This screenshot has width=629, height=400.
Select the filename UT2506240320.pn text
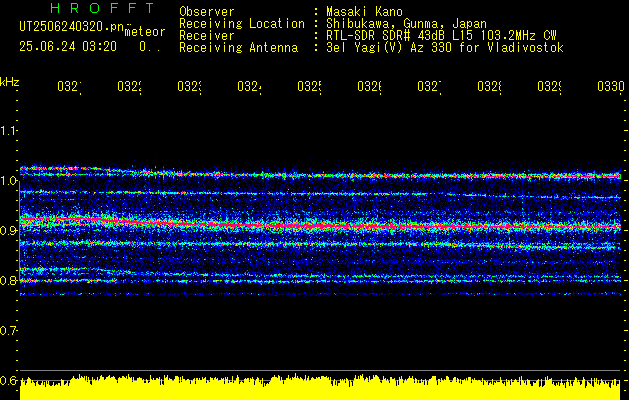point(72,27)
